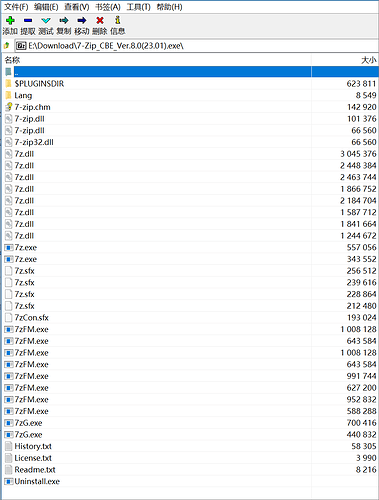
Task: Click the 142 920 size value
Action: point(361,107)
